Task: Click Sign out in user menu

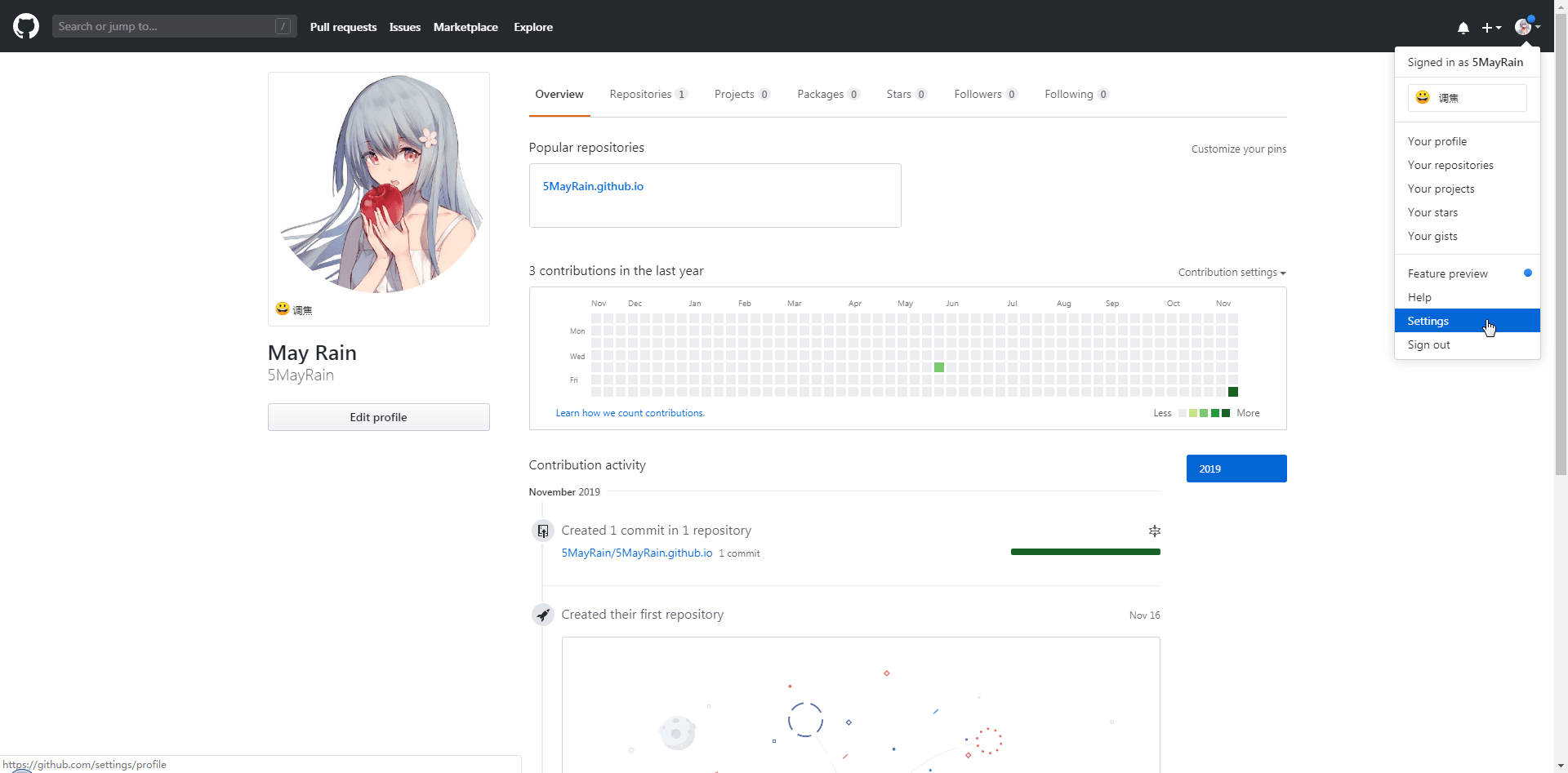Action: 1468,344
